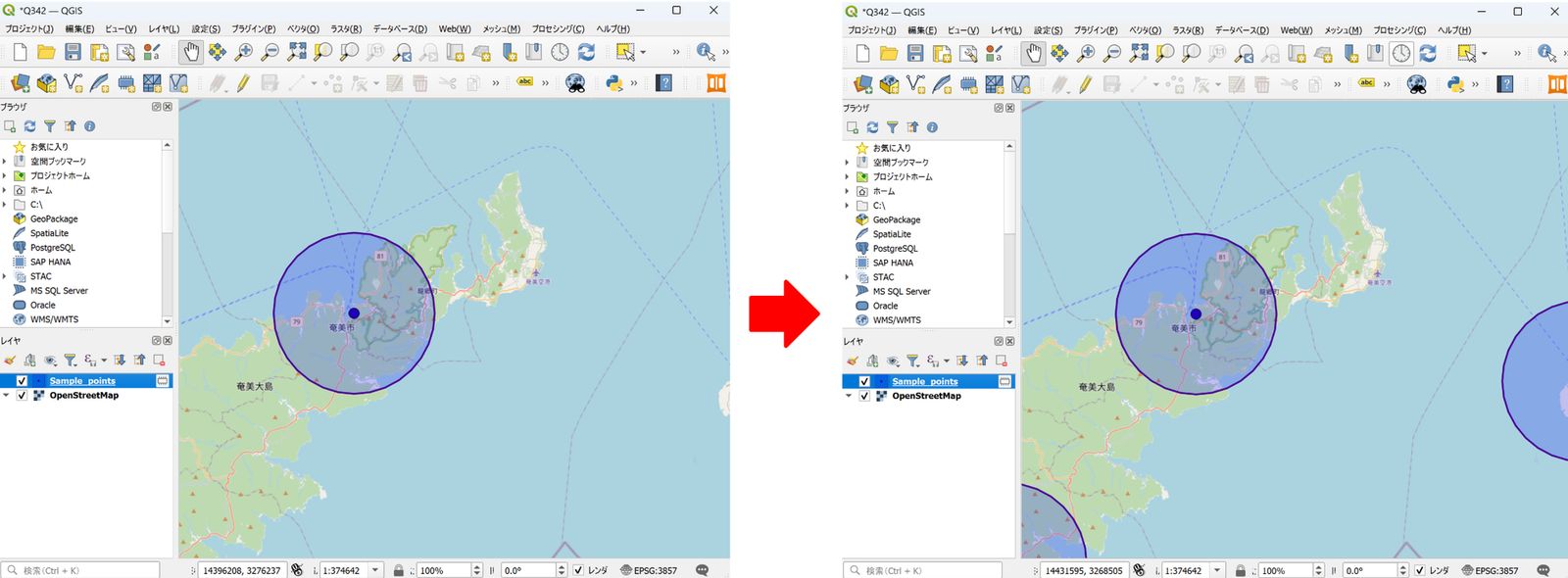The height and width of the screenshot is (578, 1568).
Task: Click coordinate field in right status bar
Action: click(1084, 570)
